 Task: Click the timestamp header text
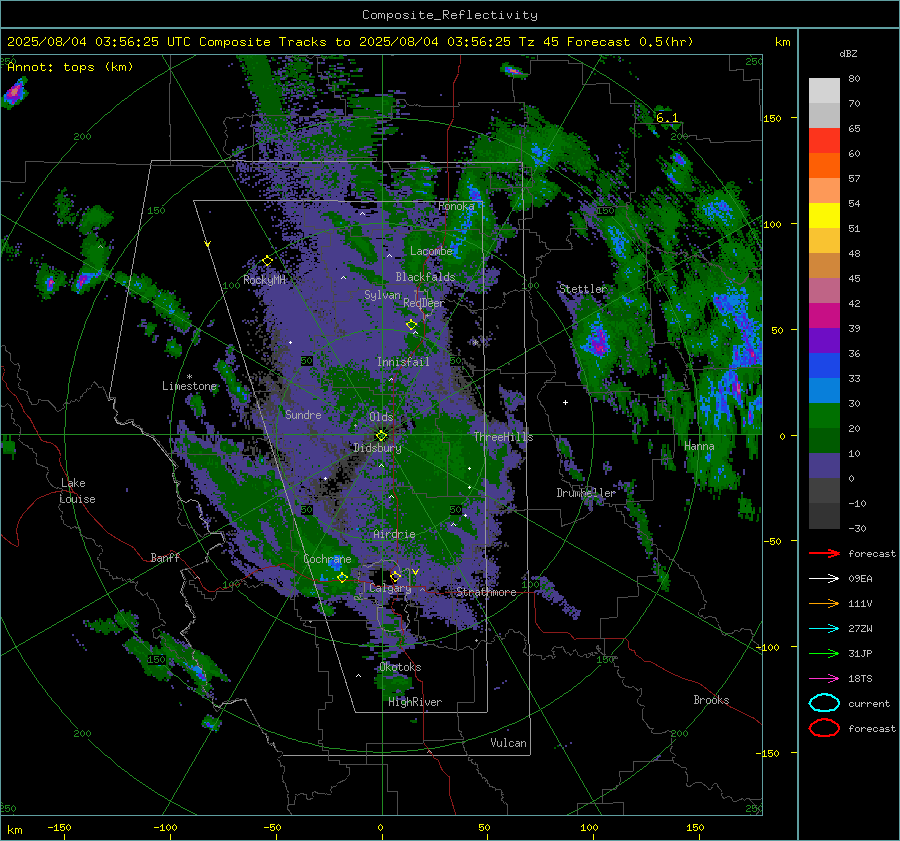tap(350, 42)
